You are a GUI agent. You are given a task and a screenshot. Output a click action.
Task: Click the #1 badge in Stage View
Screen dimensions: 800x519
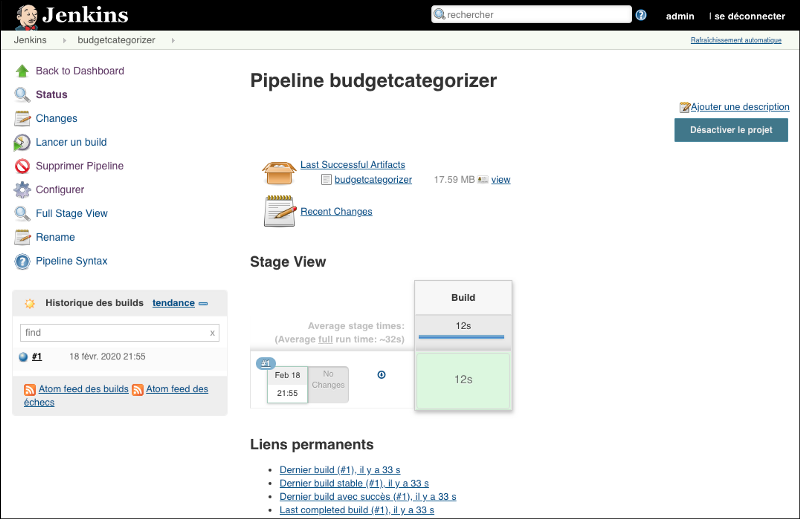coord(266,363)
